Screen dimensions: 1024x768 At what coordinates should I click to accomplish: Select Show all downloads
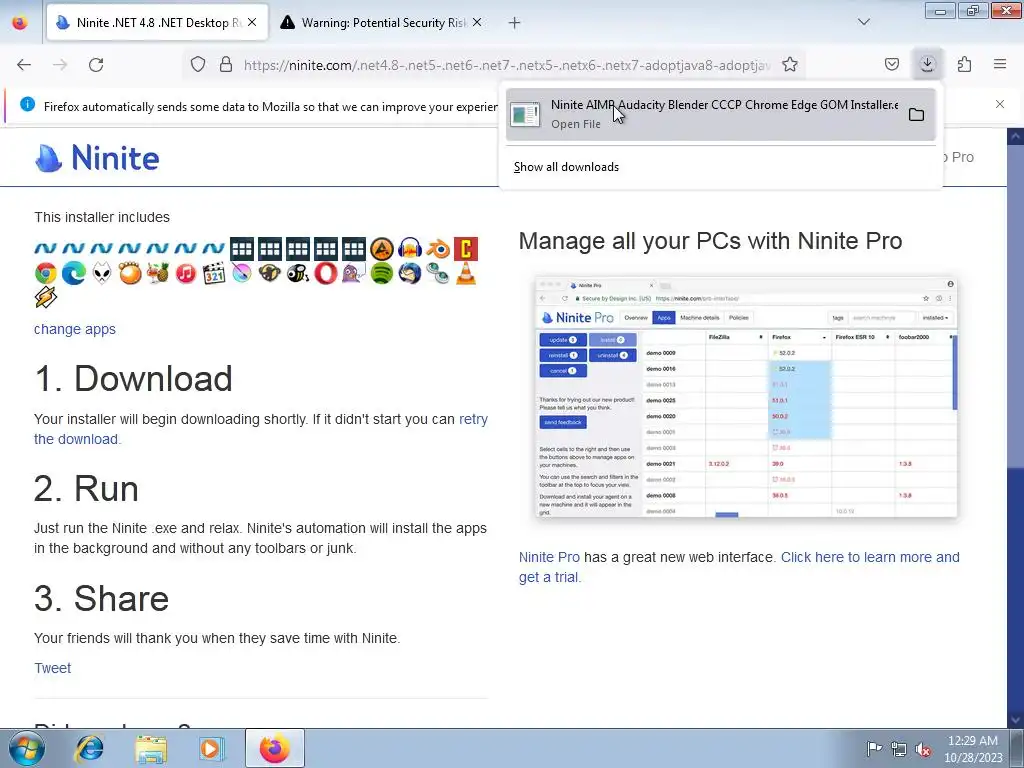(x=566, y=167)
